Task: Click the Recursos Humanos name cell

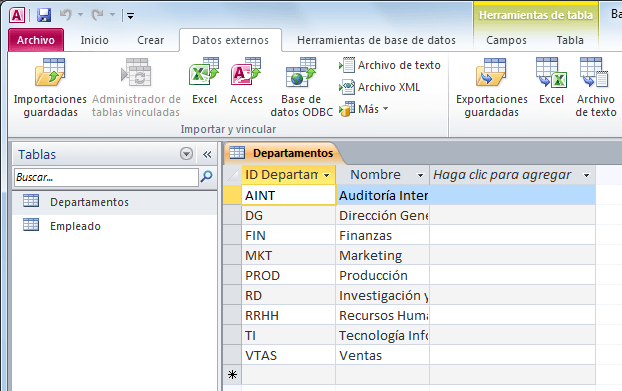Action: tap(383, 315)
